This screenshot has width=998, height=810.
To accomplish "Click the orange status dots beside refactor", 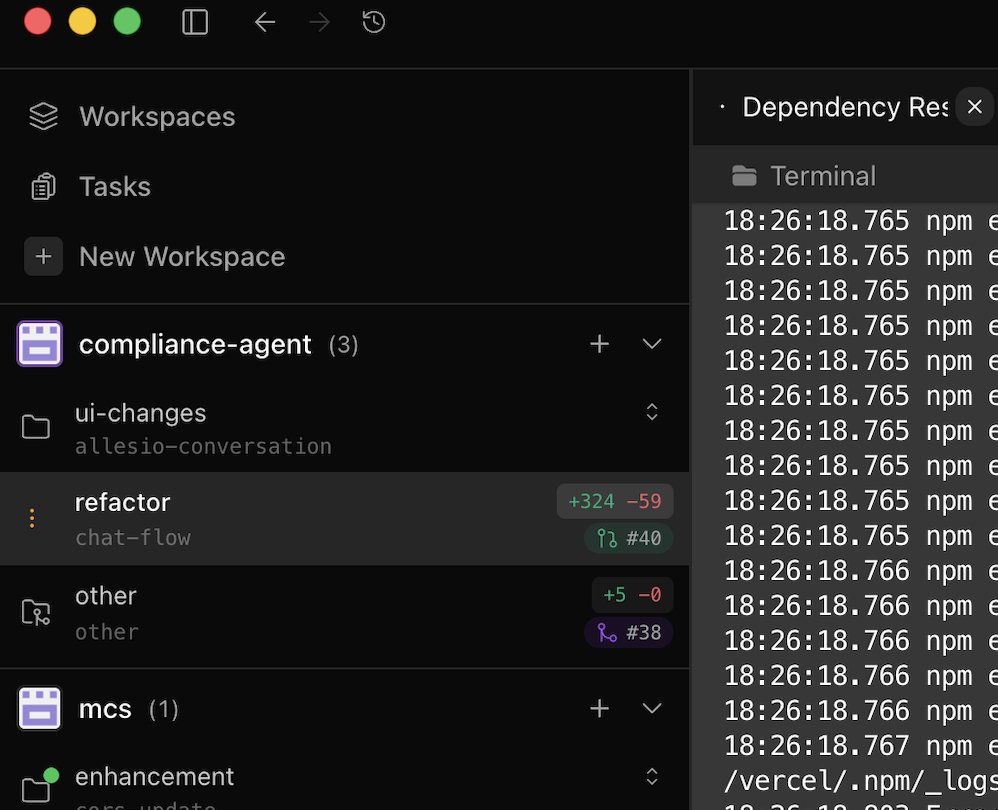I will click(32, 518).
